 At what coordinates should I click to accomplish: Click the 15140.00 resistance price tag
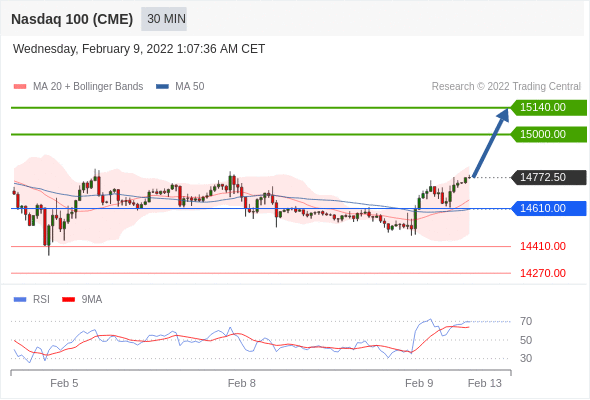(x=549, y=108)
